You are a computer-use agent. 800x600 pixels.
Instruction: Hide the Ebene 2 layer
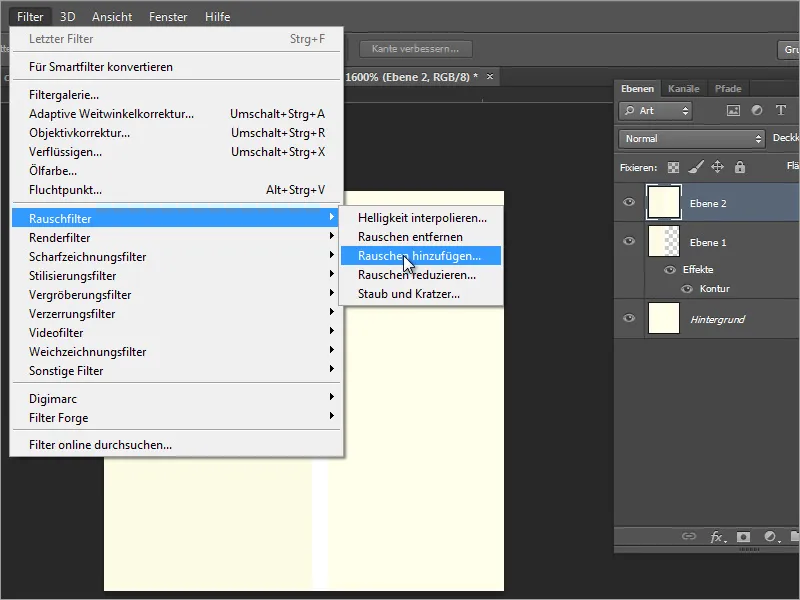pyautogui.click(x=629, y=202)
